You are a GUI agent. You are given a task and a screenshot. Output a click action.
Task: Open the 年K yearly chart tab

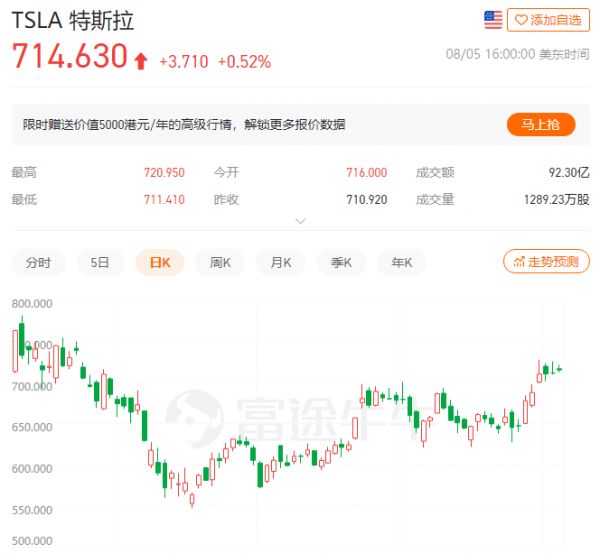402,262
